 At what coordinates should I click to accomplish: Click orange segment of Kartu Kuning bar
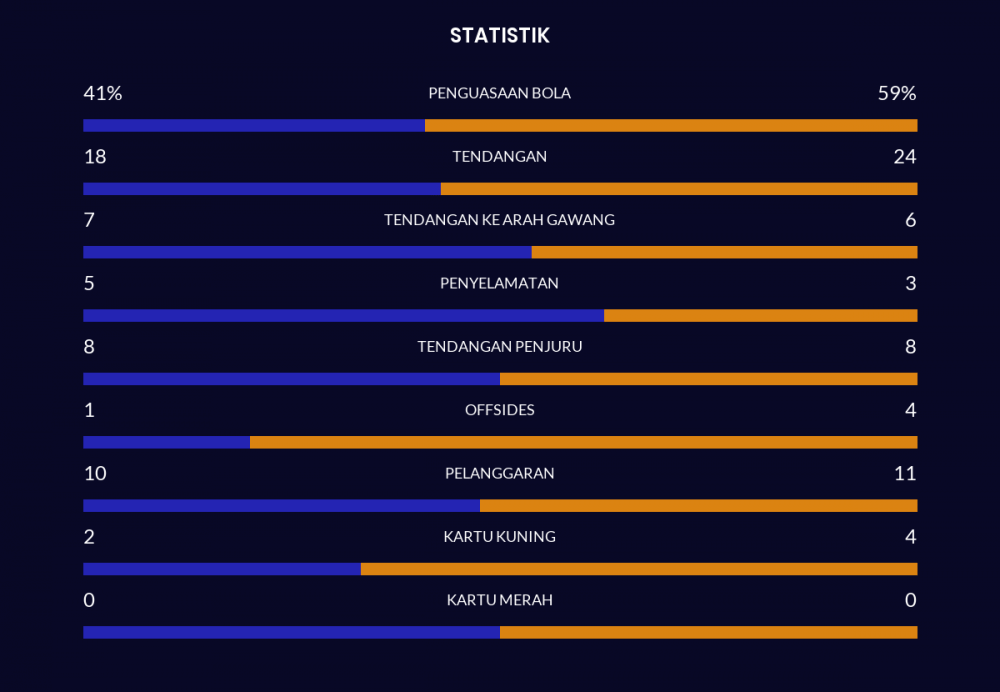point(639,569)
